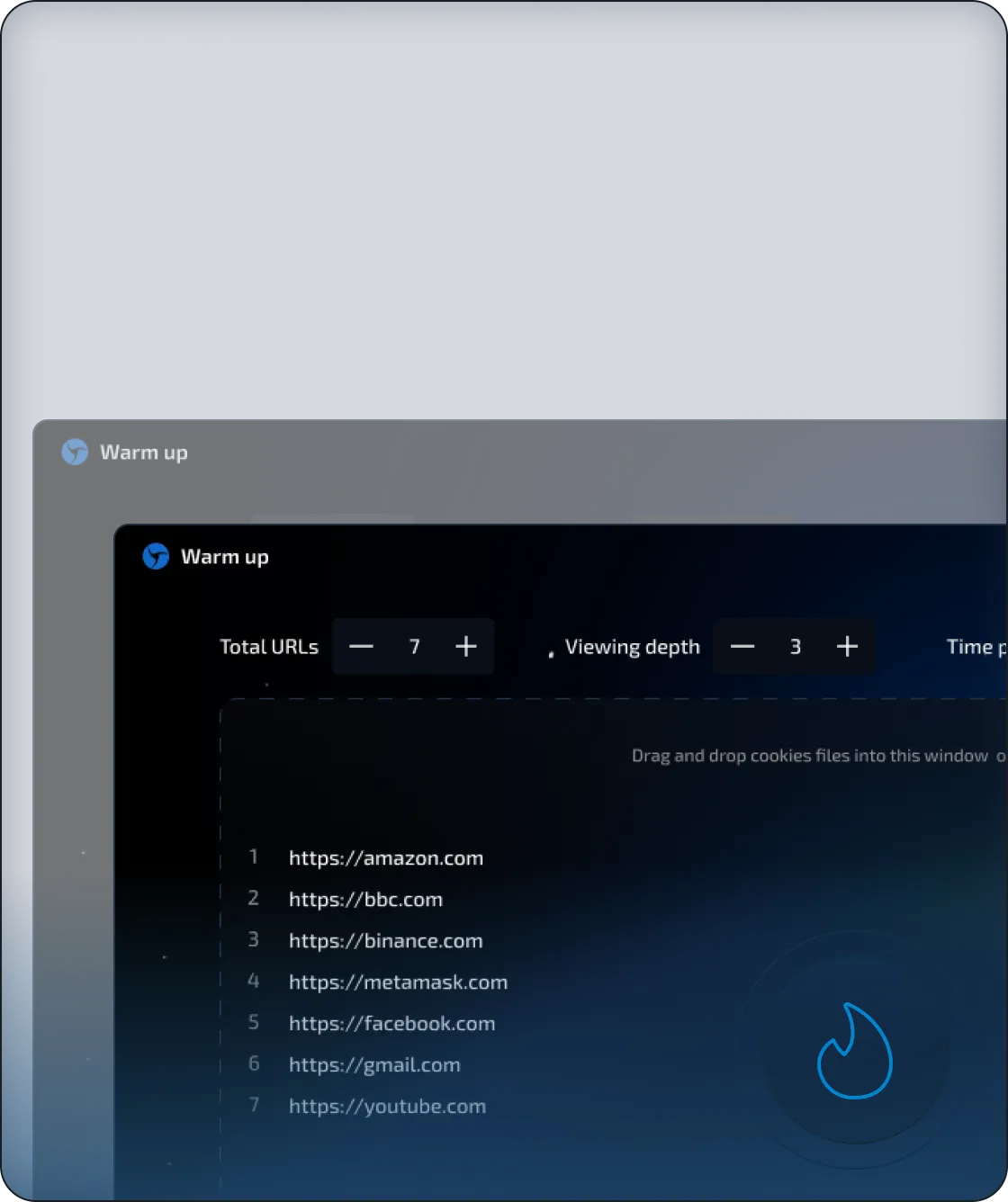Click the Viewing depth label
This screenshot has width=1008, height=1202.
[x=633, y=647]
